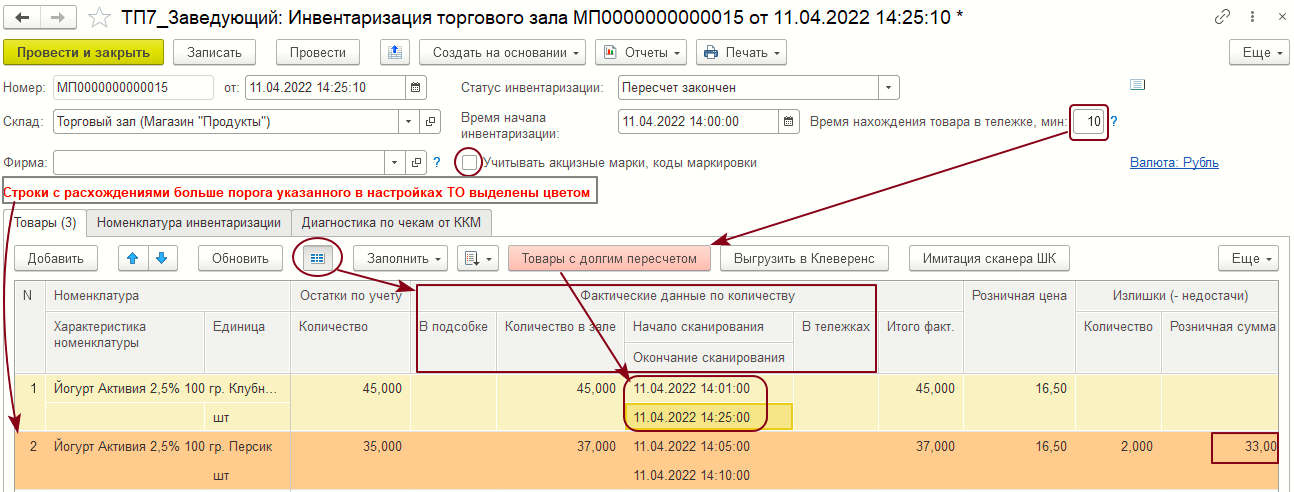Open calendar for inventory start time
The image size is (1294, 492).
790,122
